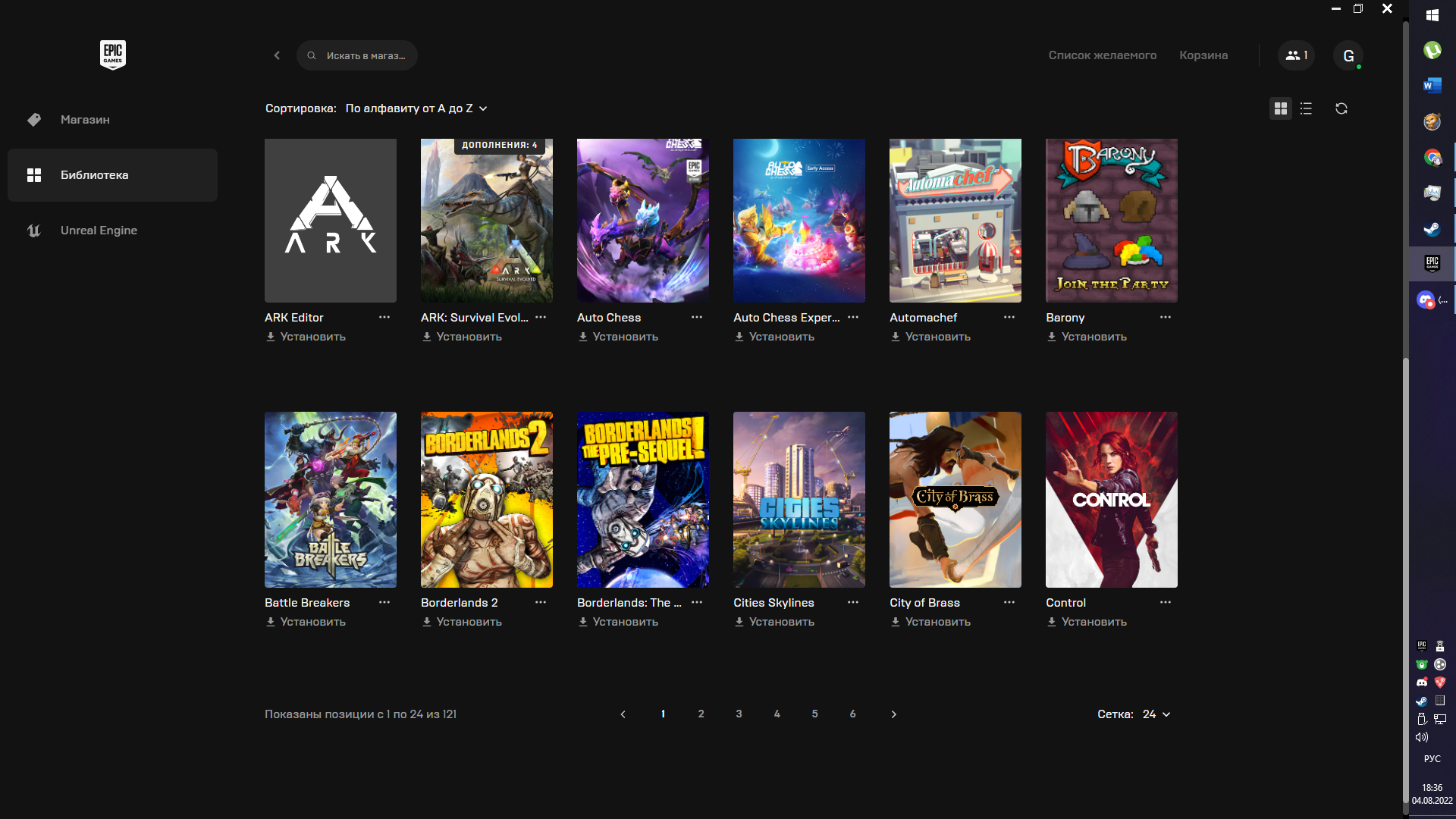
Task: Install Battle Breakers
Action: [306, 622]
